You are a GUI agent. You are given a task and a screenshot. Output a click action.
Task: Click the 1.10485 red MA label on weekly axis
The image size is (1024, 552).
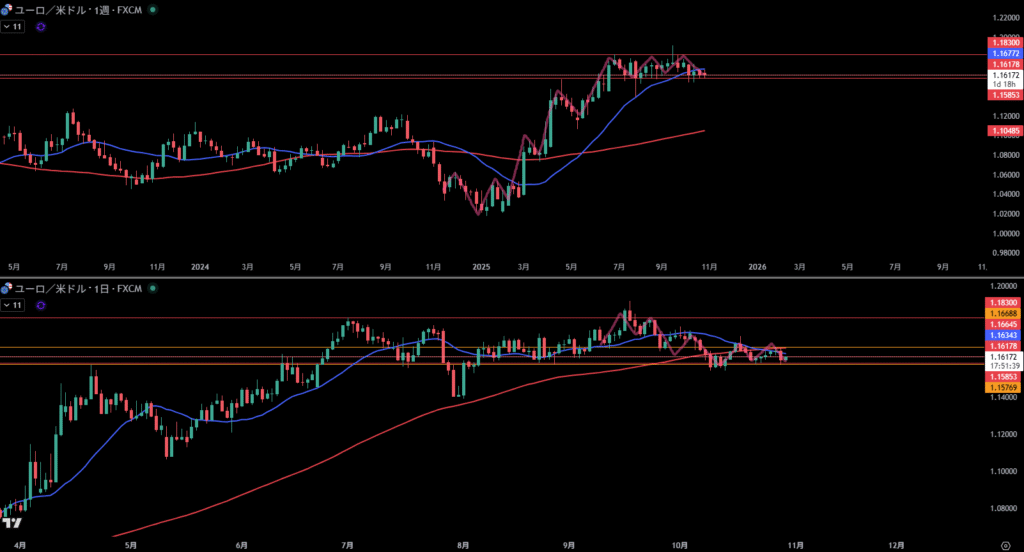[1003, 131]
